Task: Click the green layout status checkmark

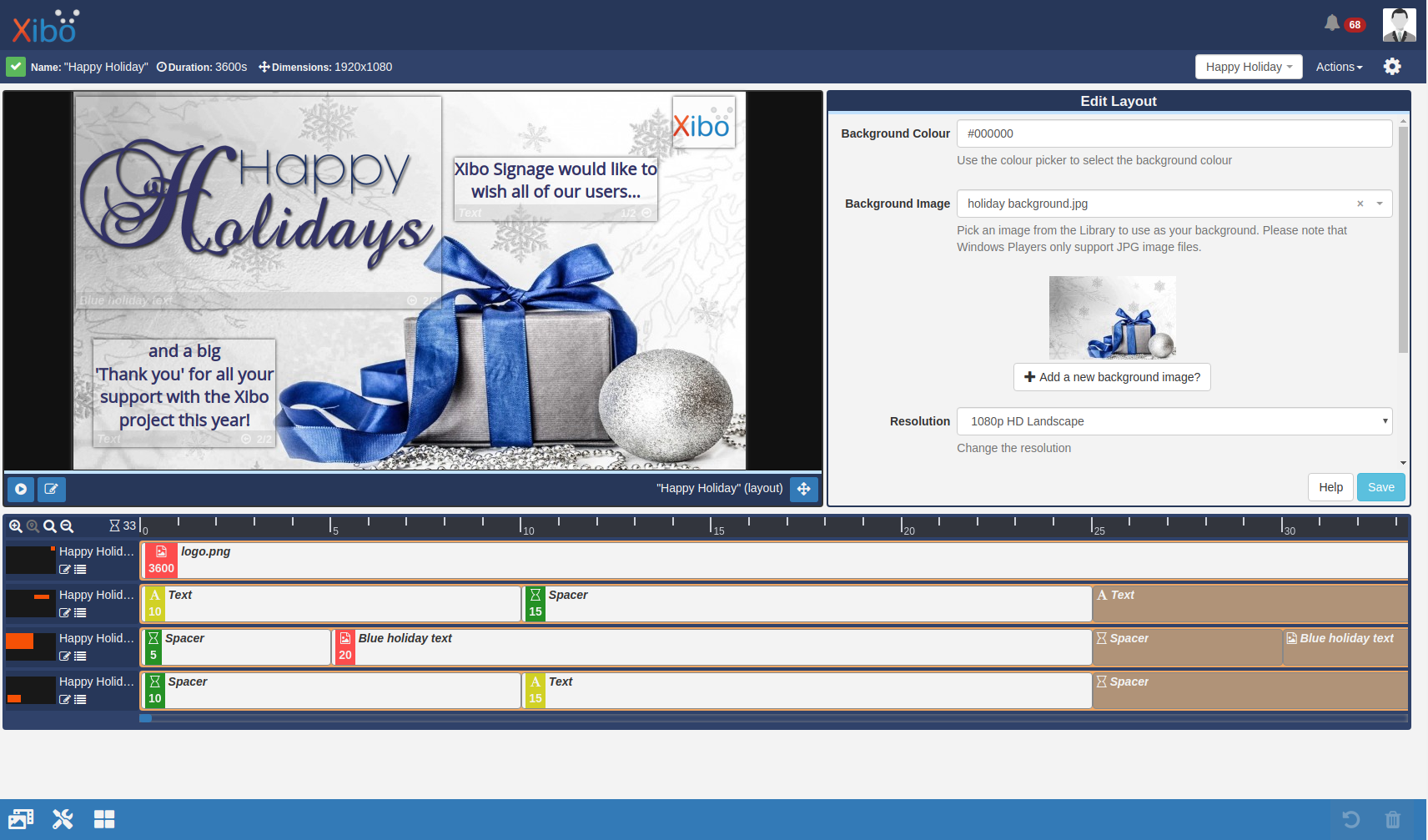Action: pos(16,67)
